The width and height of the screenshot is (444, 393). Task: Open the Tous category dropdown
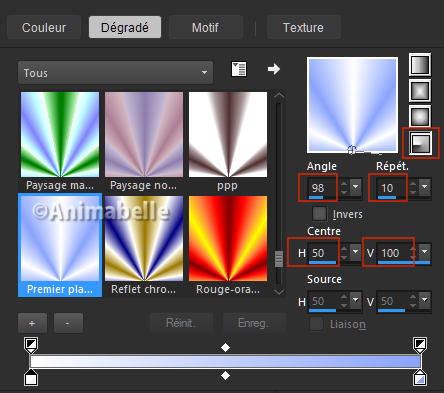115,72
